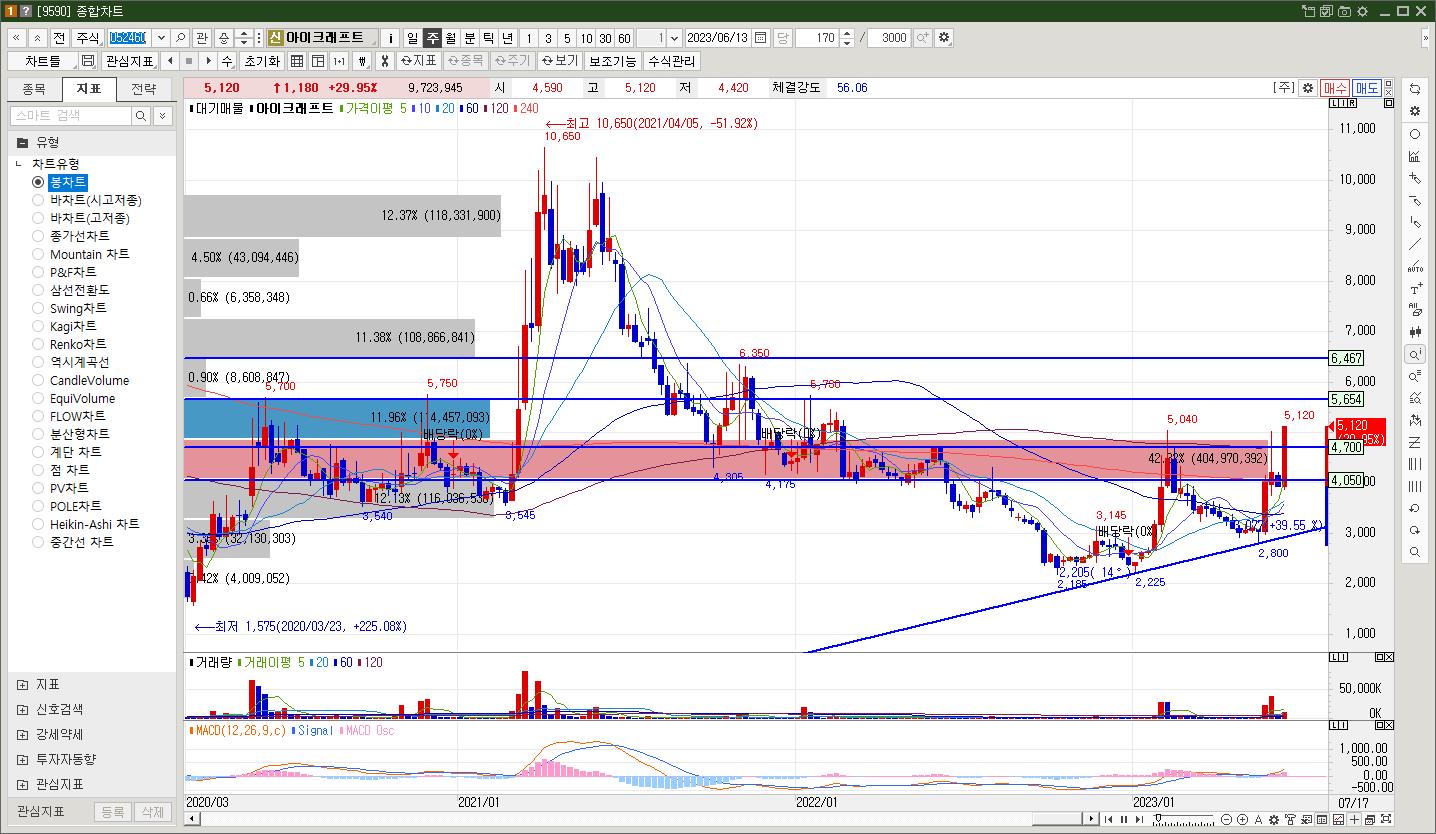1436x834 pixels.
Task: Open toolbar settings gear next to 3000
Action: click(944, 37)
